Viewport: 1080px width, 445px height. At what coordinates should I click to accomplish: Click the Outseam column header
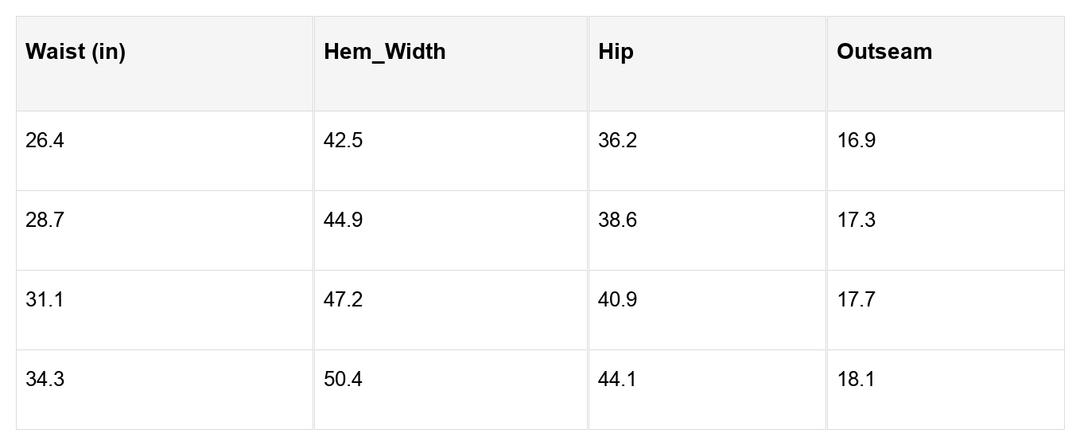pos(884,52)
